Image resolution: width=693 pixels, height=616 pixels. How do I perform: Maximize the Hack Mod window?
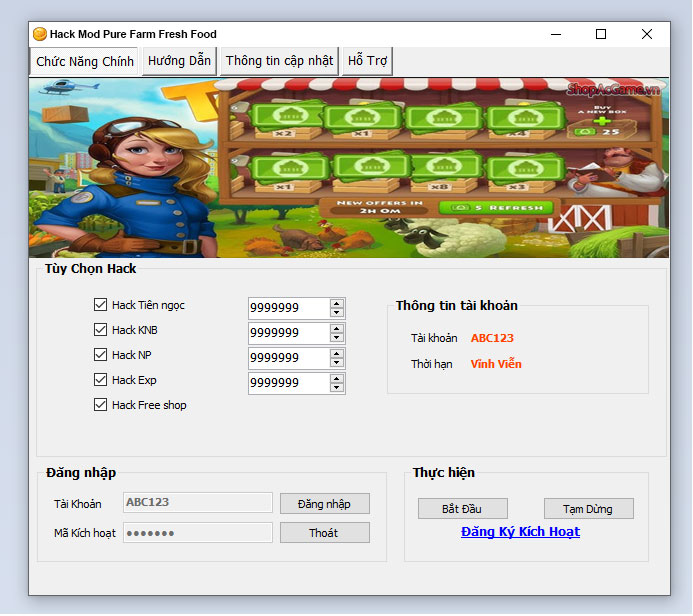click(601, 34)
